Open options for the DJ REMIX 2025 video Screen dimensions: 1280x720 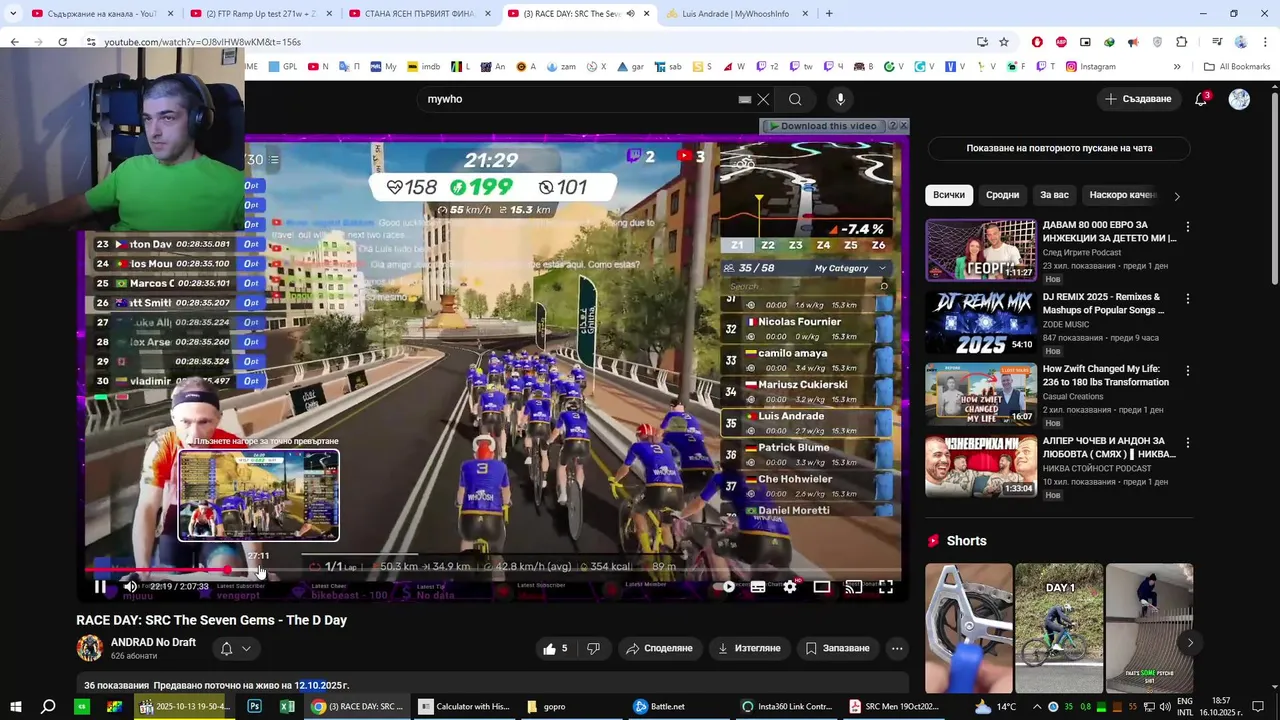coord(1188,299)
